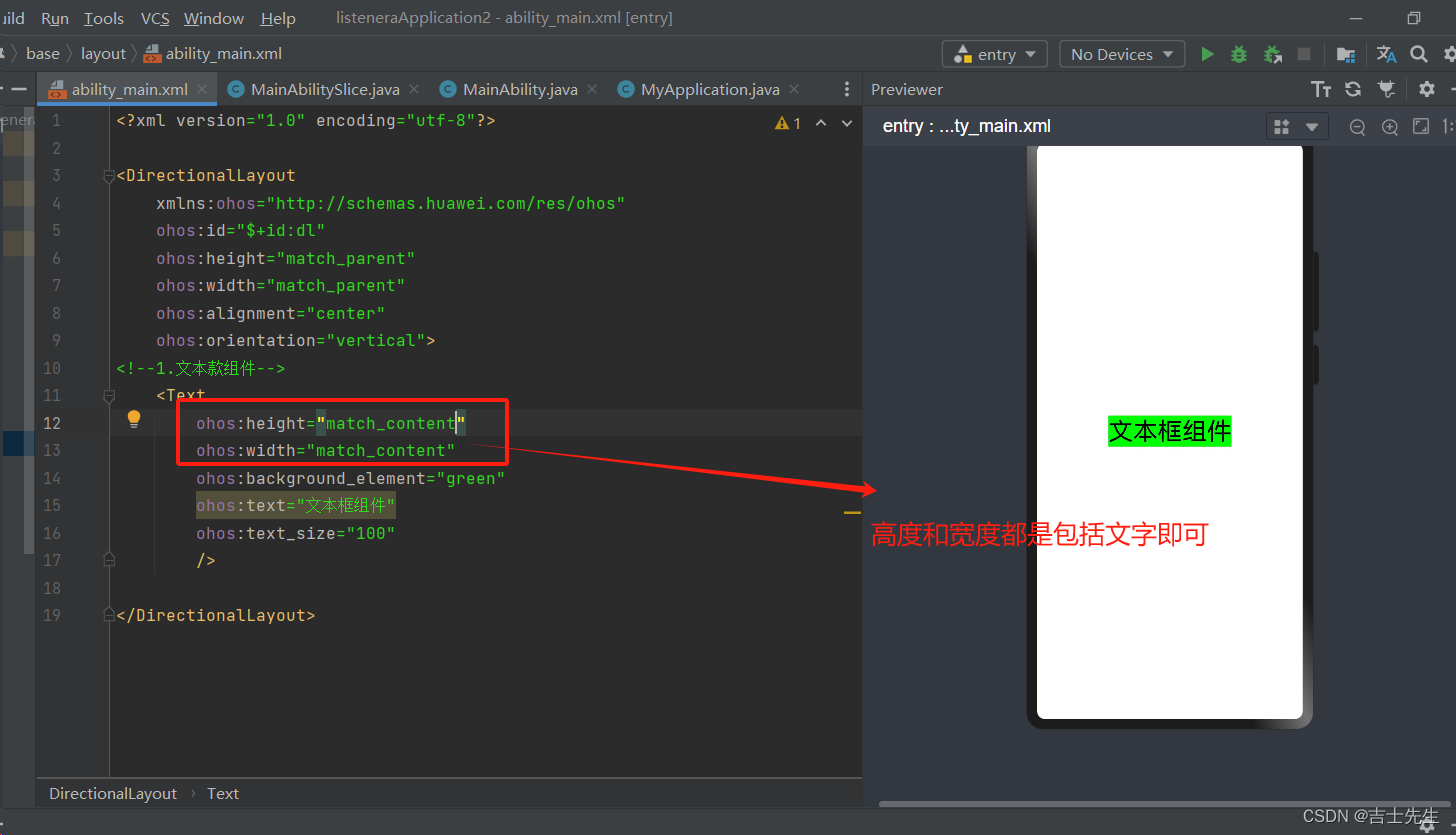Click the font size icon in Previewer
Screen dimensions: 1456x835
pos(1321,89)
